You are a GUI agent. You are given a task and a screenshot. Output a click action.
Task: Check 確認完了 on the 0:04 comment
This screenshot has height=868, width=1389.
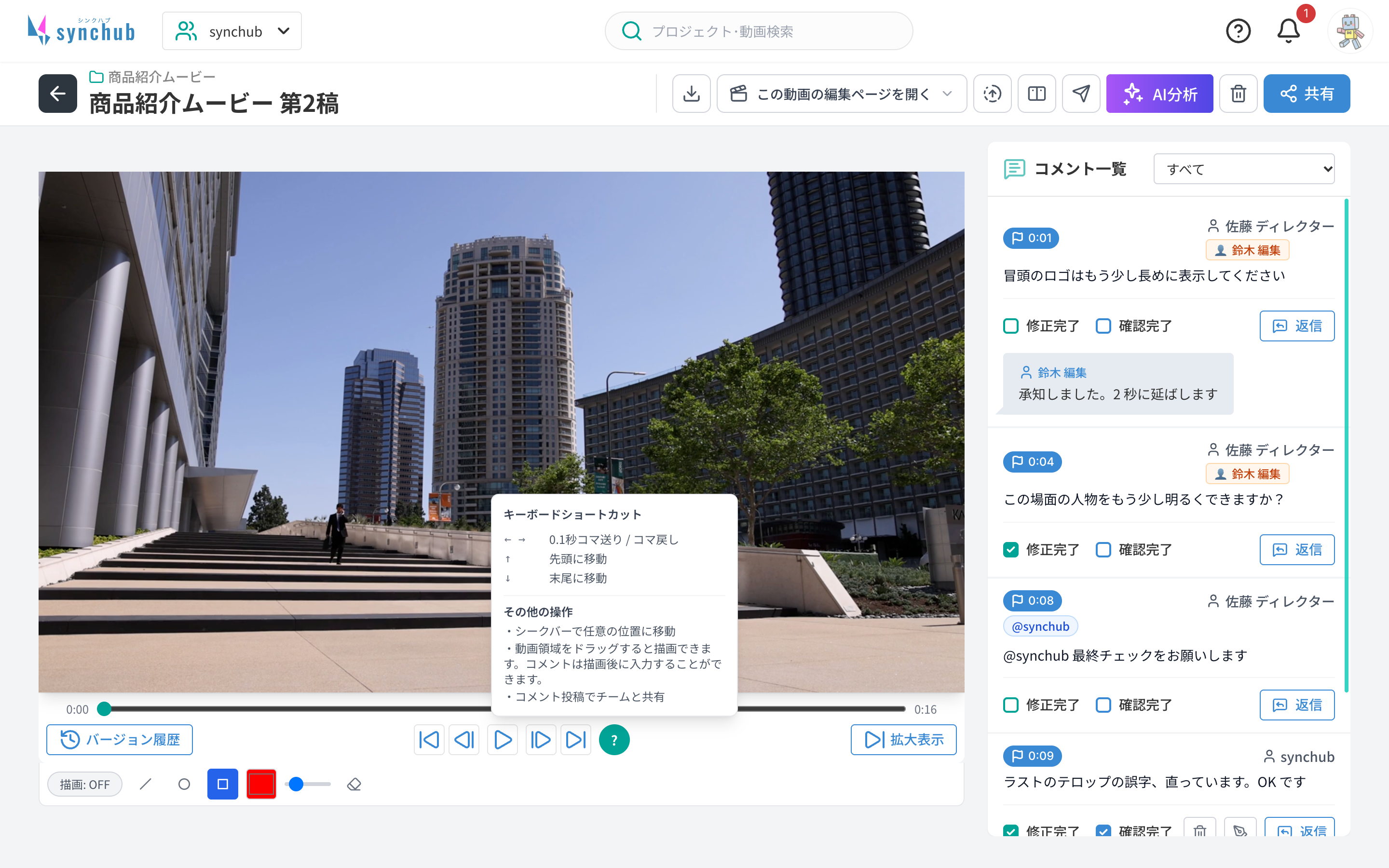pos(1103,549)
